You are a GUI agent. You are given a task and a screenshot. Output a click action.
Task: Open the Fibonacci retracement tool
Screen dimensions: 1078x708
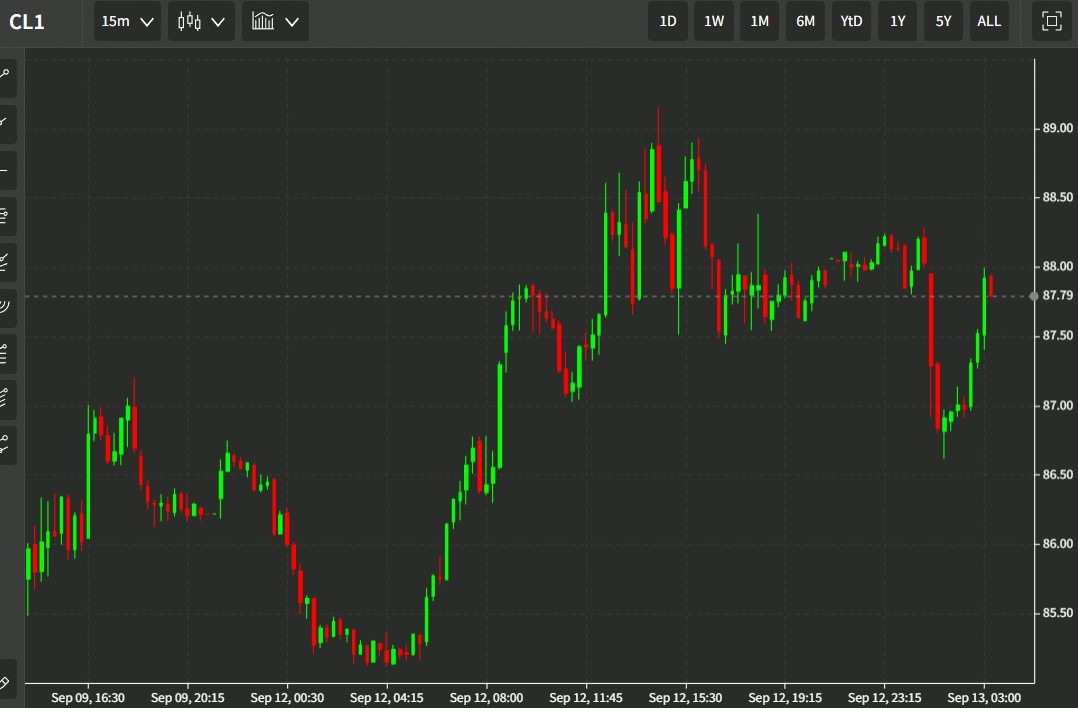coord(8,215)
